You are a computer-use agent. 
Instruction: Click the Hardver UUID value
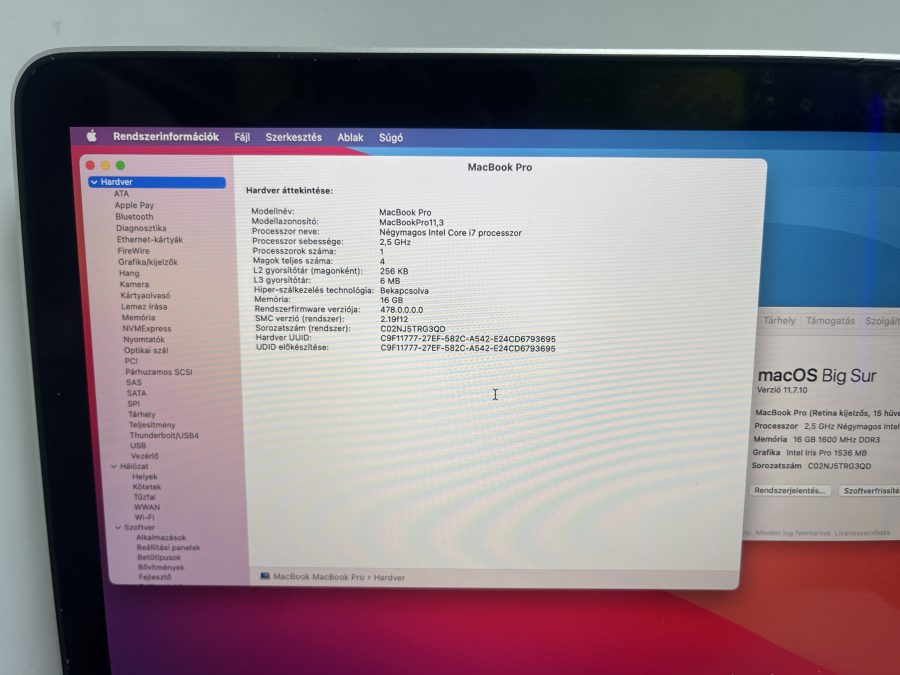coord(468,339)
